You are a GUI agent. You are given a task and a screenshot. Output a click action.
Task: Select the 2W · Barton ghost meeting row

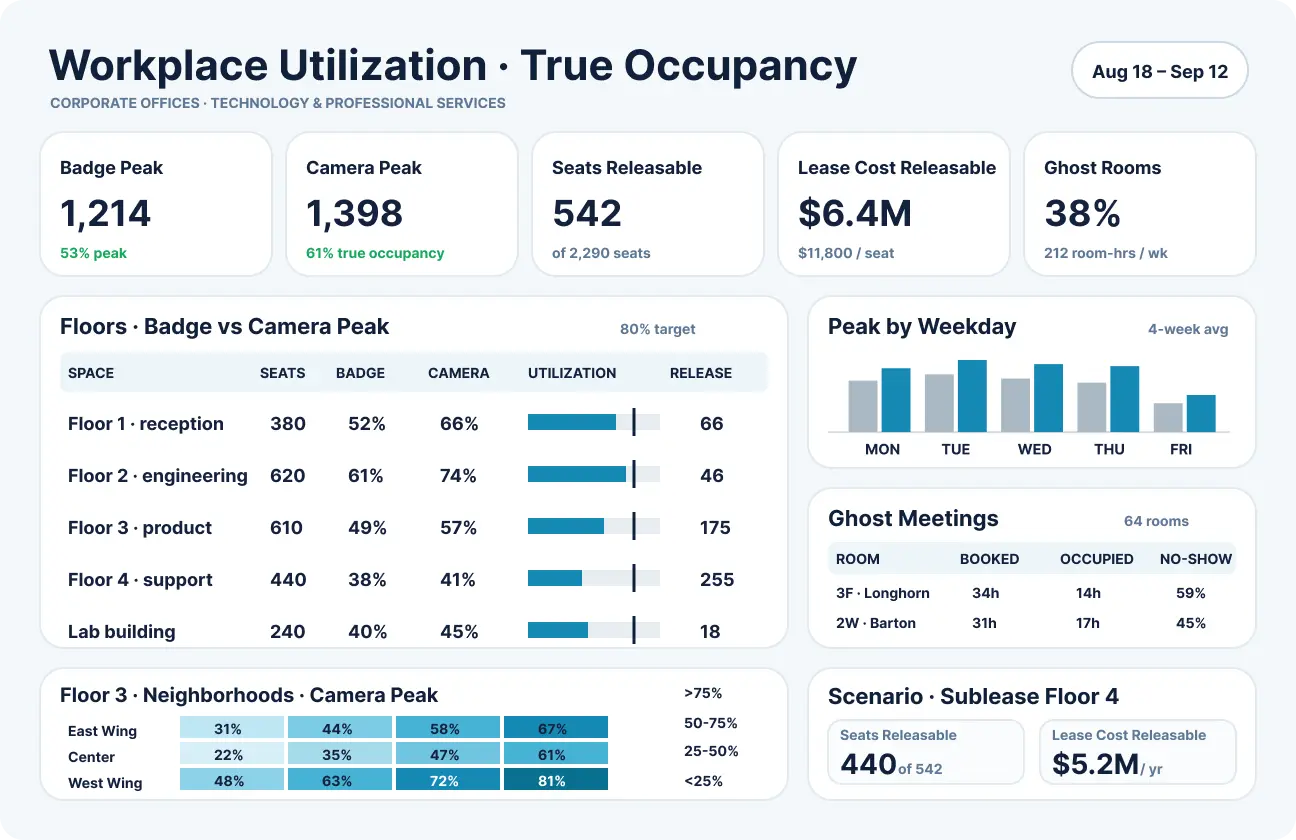(x=1032, y=623)
